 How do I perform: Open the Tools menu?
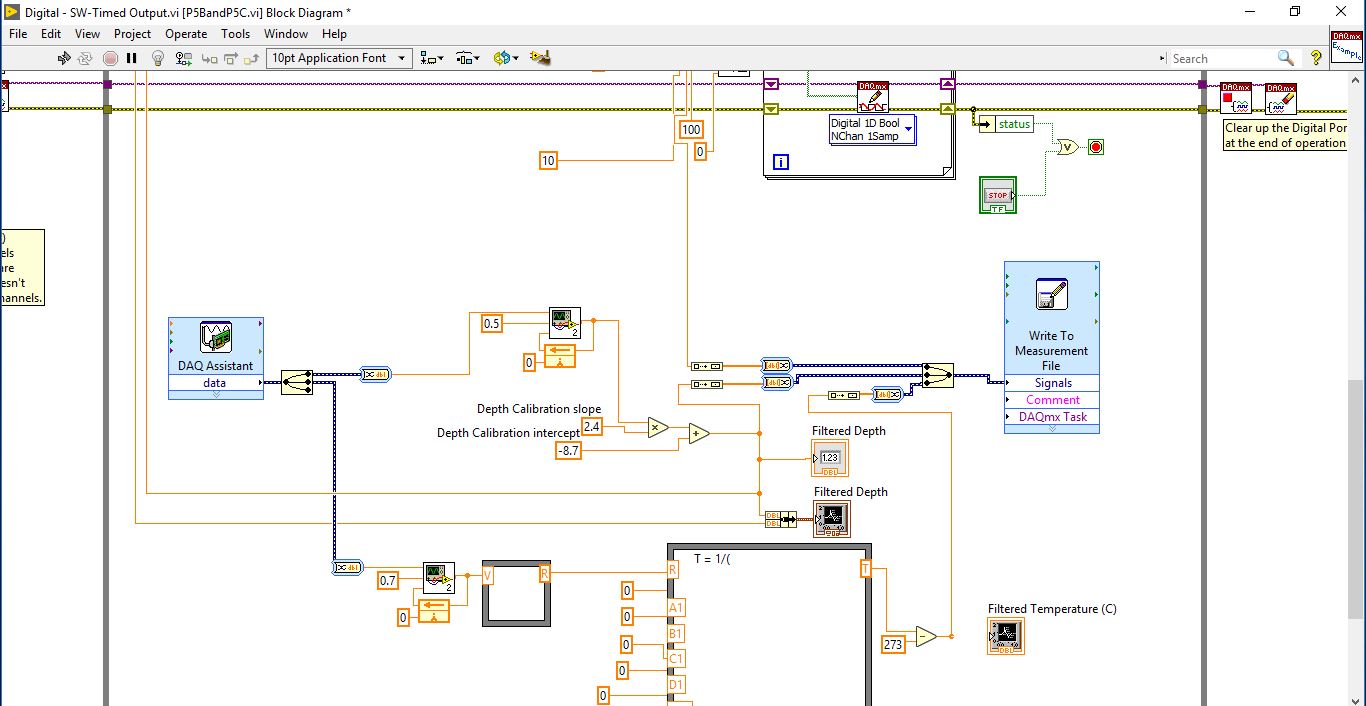(235, 33)
